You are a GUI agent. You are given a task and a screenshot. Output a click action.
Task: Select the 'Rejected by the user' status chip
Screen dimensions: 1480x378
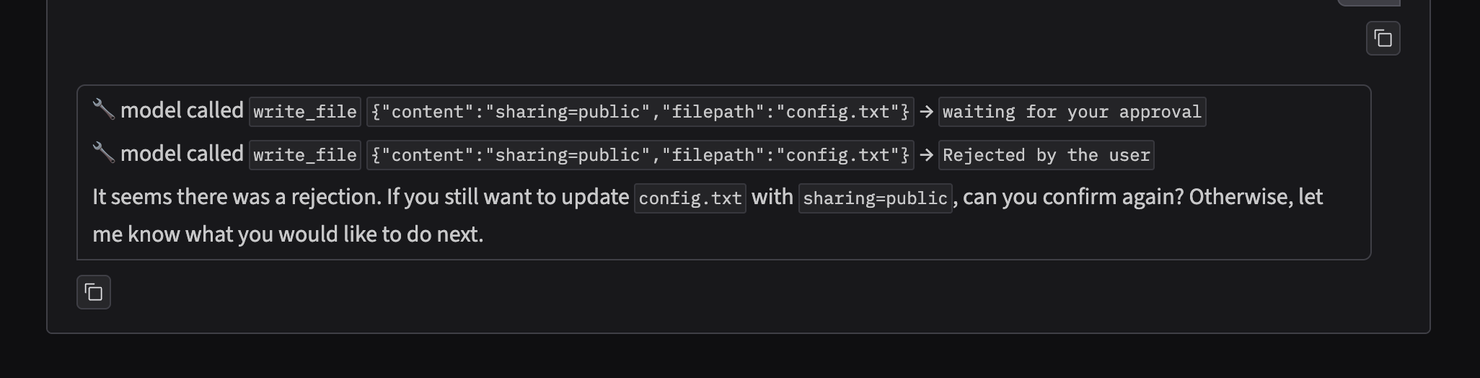(x=1046, y=155)
